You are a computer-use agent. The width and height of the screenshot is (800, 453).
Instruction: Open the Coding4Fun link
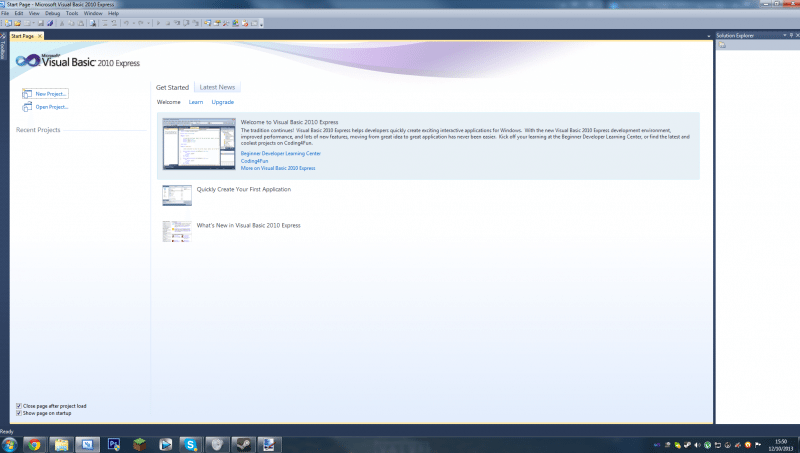[254, 161]
